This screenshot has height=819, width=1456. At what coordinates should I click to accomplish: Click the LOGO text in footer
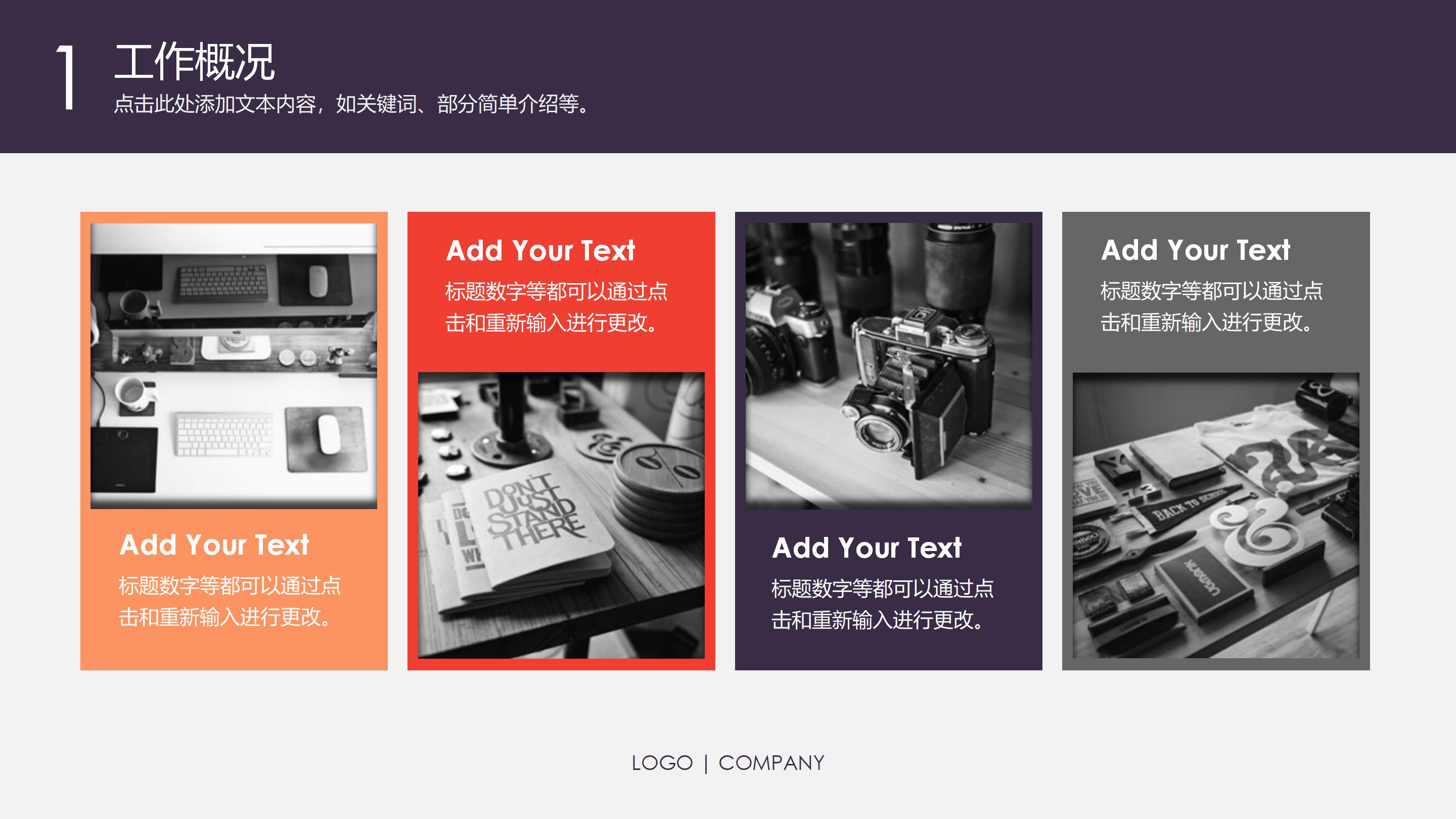point(662,763)
